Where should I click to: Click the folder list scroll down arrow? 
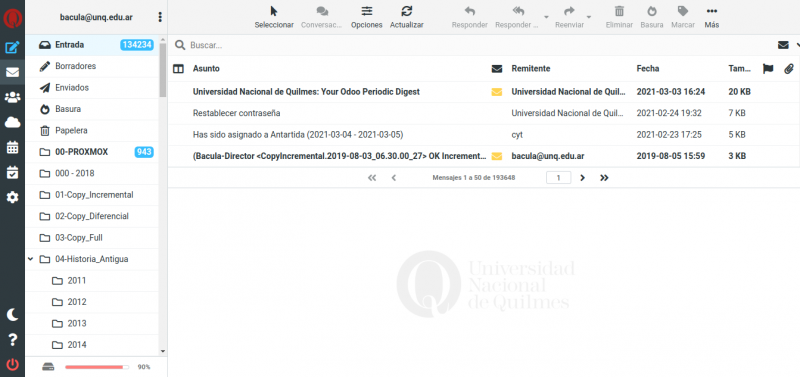pyautogui.click(x=163, y=351)
